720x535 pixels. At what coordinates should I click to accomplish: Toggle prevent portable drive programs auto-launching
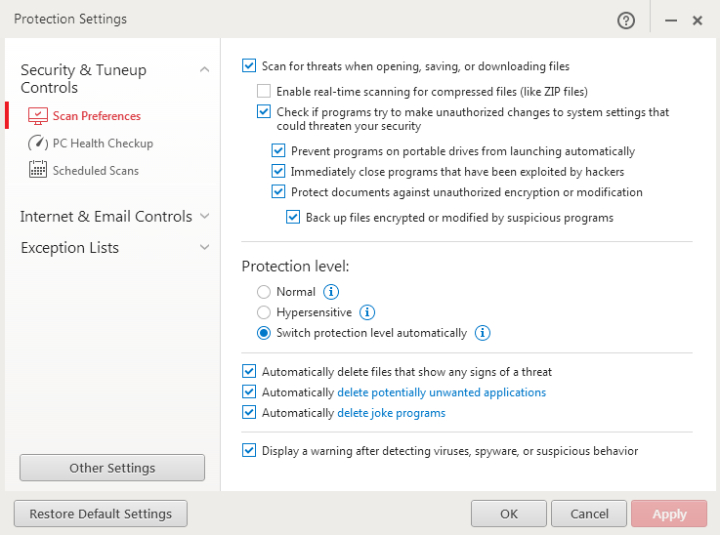pos(278,151)
